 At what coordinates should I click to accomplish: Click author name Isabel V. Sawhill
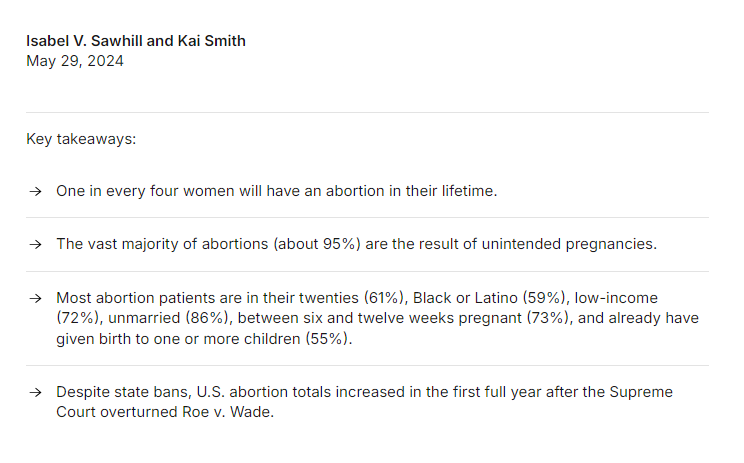84,41
